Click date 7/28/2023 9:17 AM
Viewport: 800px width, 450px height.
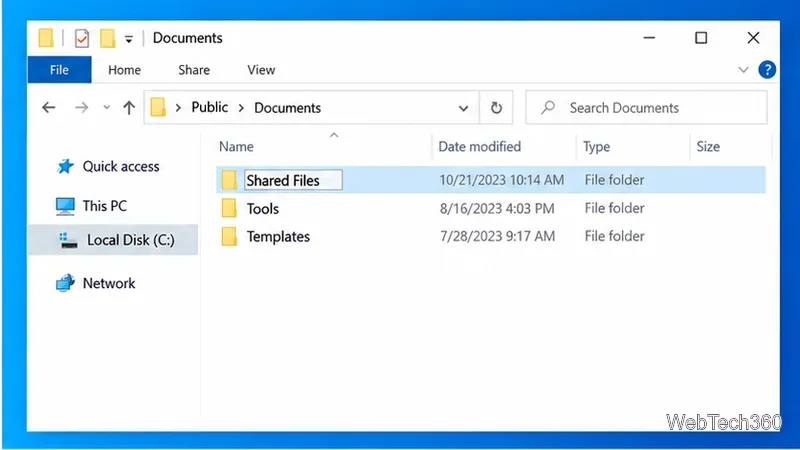pos(497,236)
